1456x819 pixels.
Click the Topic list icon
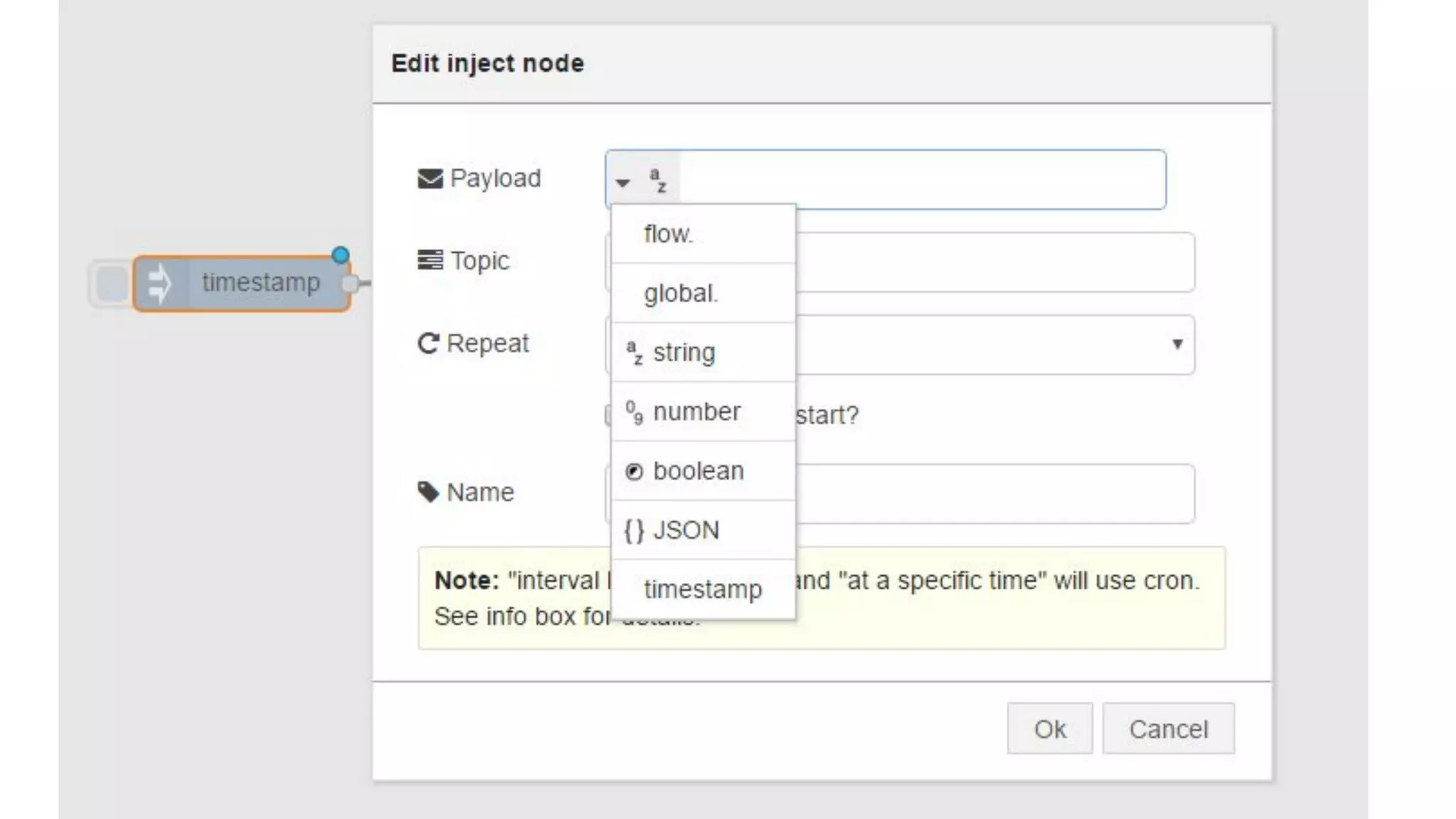[429, 261]
